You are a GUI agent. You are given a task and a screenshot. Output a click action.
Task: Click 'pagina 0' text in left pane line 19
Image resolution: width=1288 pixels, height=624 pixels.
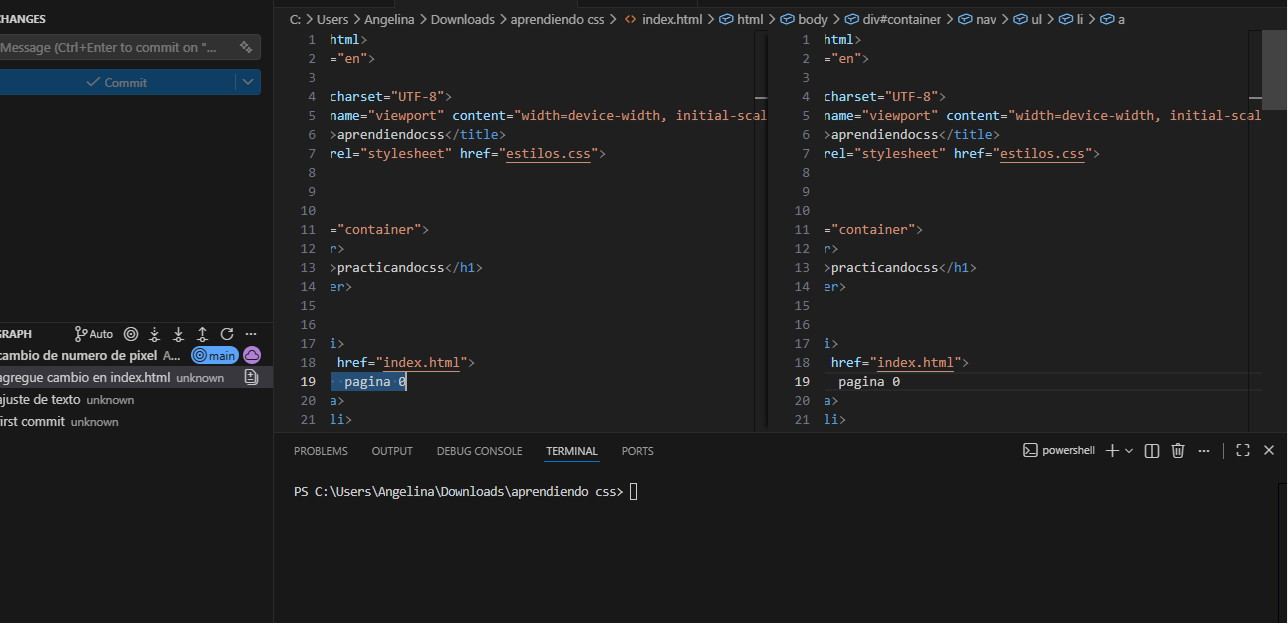pyautogui.click(x=375, y=382)
